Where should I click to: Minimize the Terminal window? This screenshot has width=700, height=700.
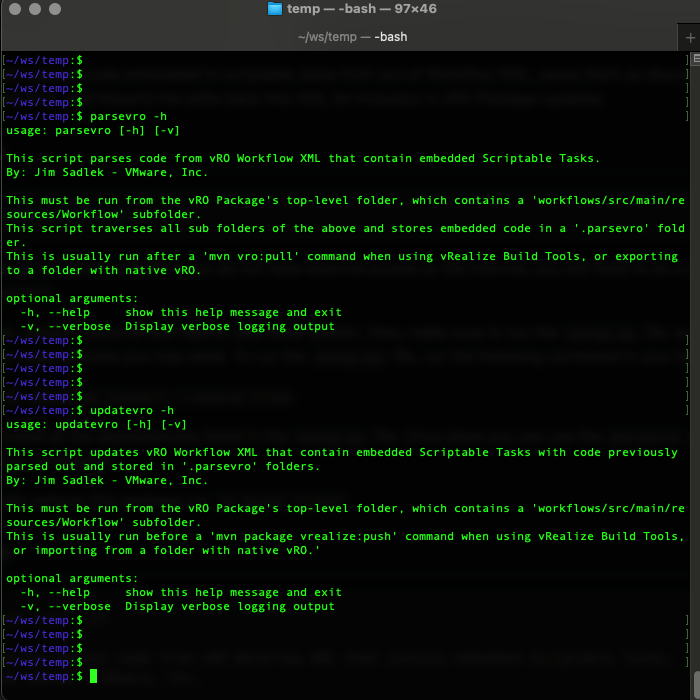pyautogui.click(x=33, y=9)
